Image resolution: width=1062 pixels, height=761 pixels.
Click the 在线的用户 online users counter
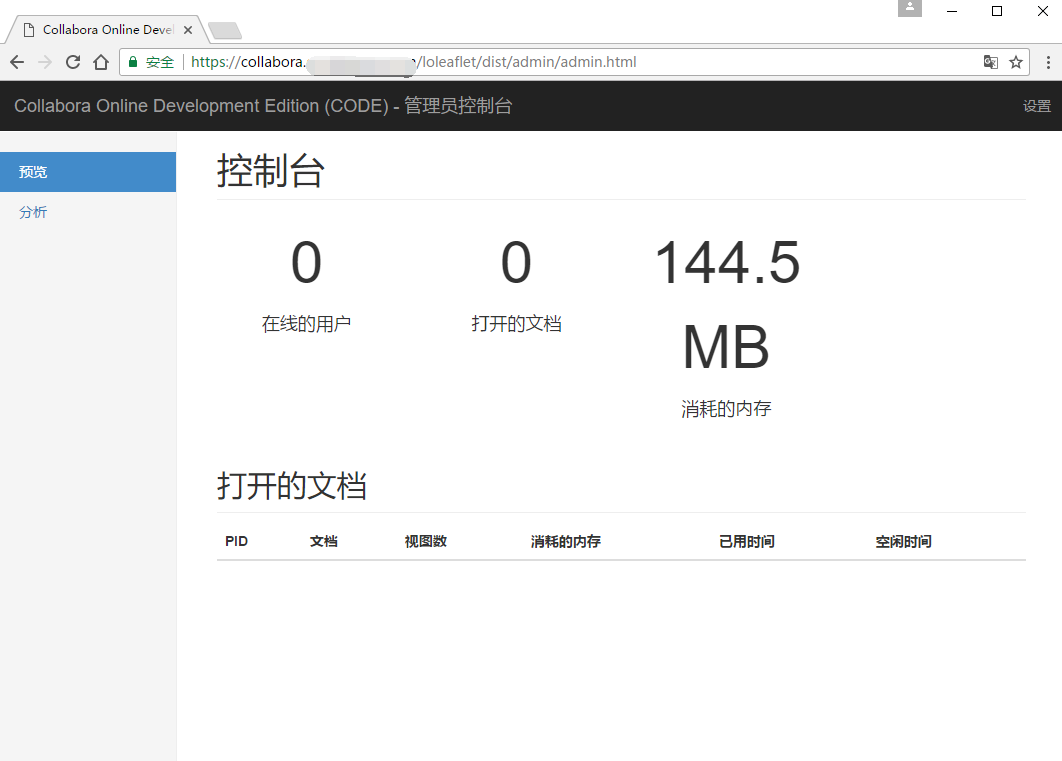coord(306,323)
